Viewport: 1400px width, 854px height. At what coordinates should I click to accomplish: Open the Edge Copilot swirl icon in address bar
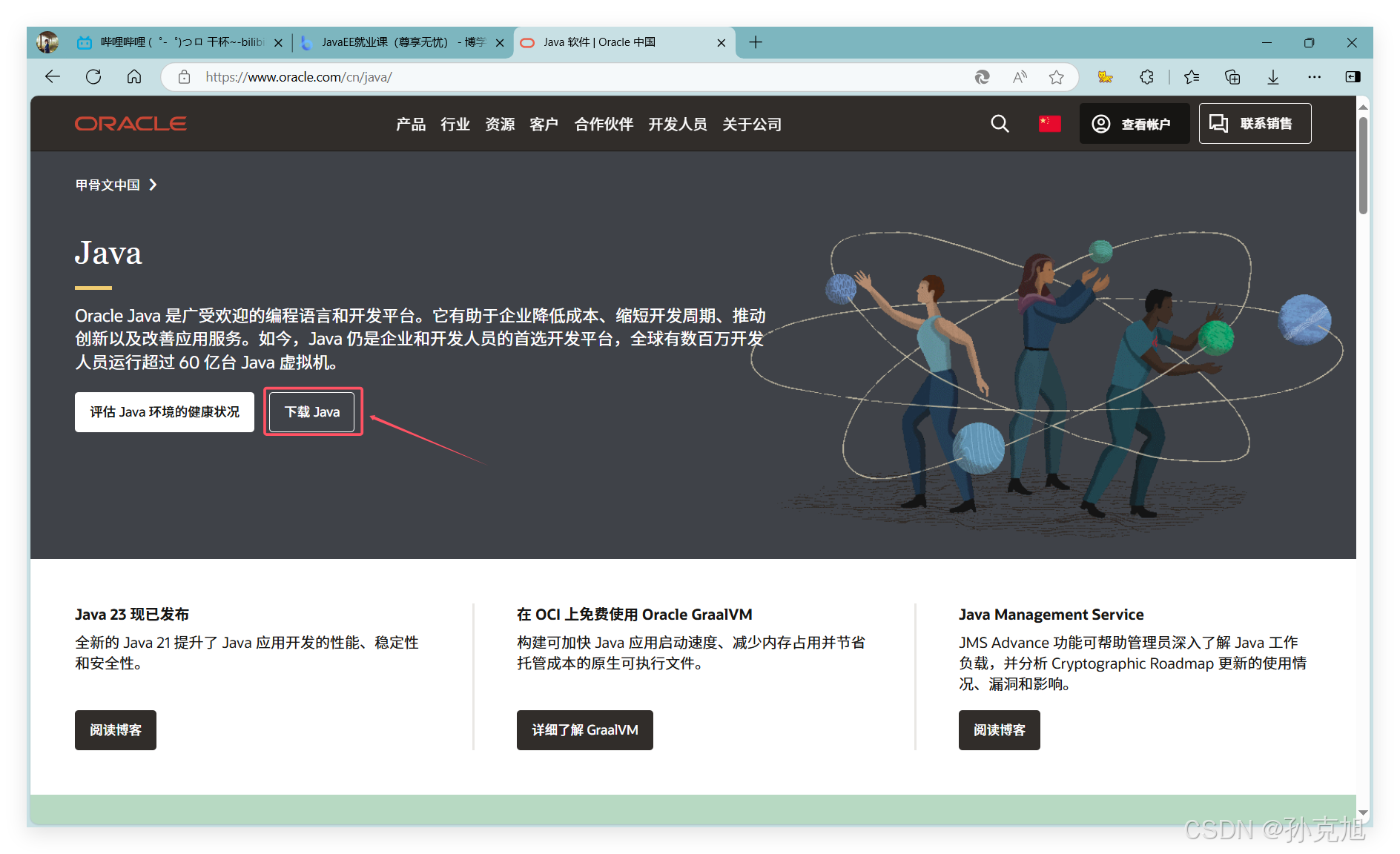[982, 77]
